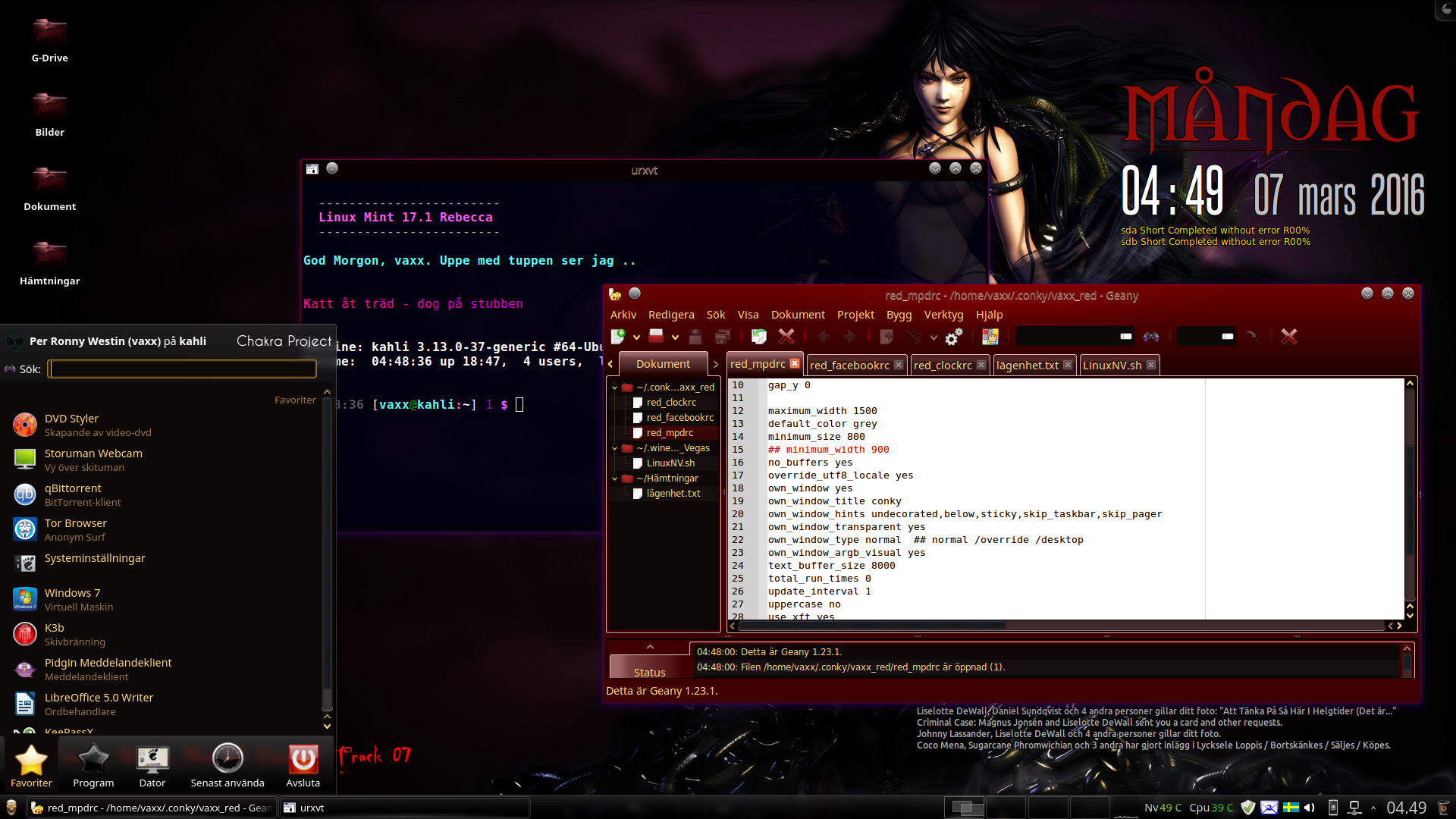
Task: Select lägenhet.txt in the document tree
Action: (x=673, y=494)
